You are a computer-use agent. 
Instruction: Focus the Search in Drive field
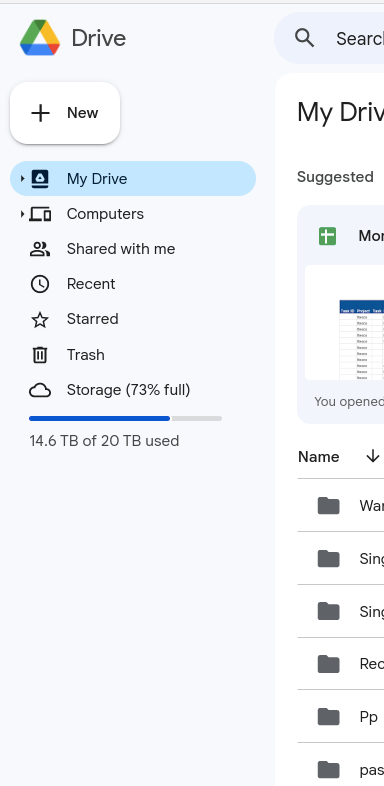329,38
